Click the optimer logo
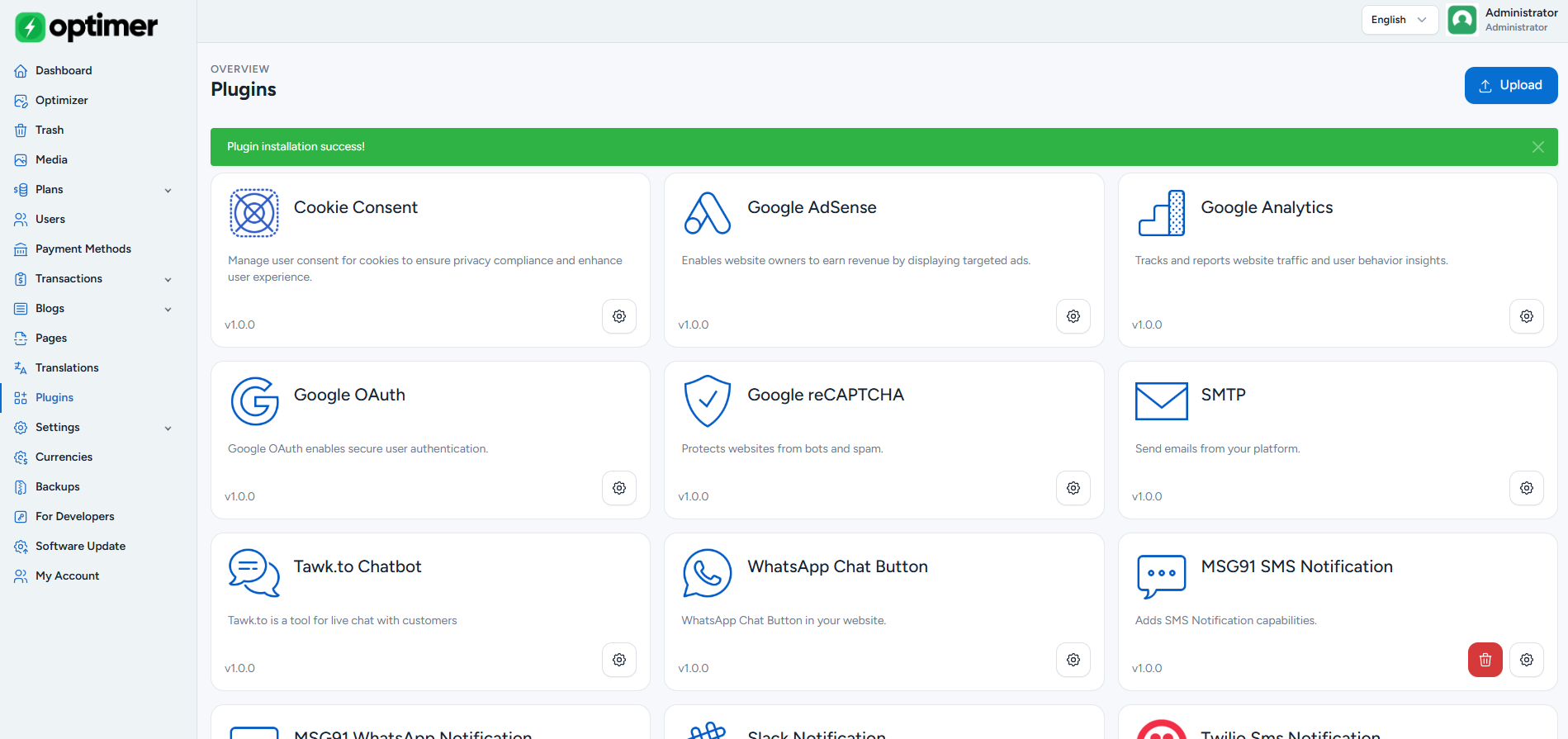Viewport: 1568px width, 739px height. (86, 26)
